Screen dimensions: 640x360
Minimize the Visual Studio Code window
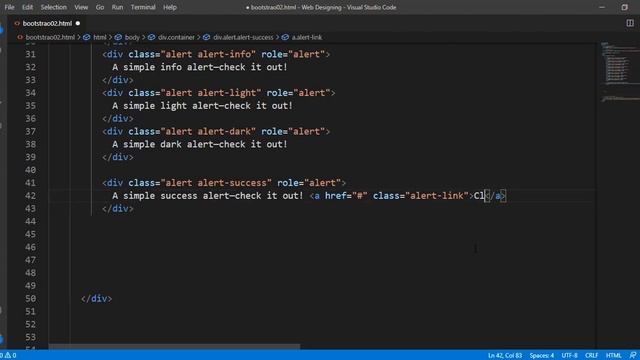[x=602, y=7]
